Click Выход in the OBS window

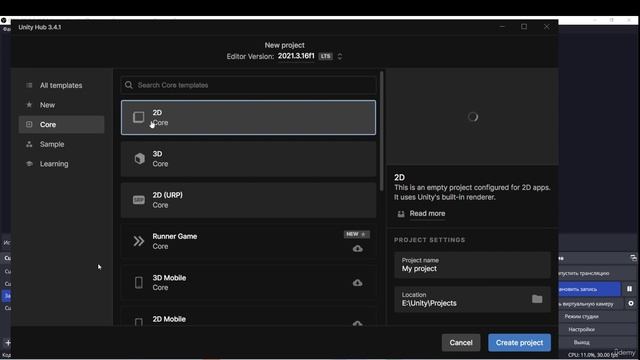(582, 342)
